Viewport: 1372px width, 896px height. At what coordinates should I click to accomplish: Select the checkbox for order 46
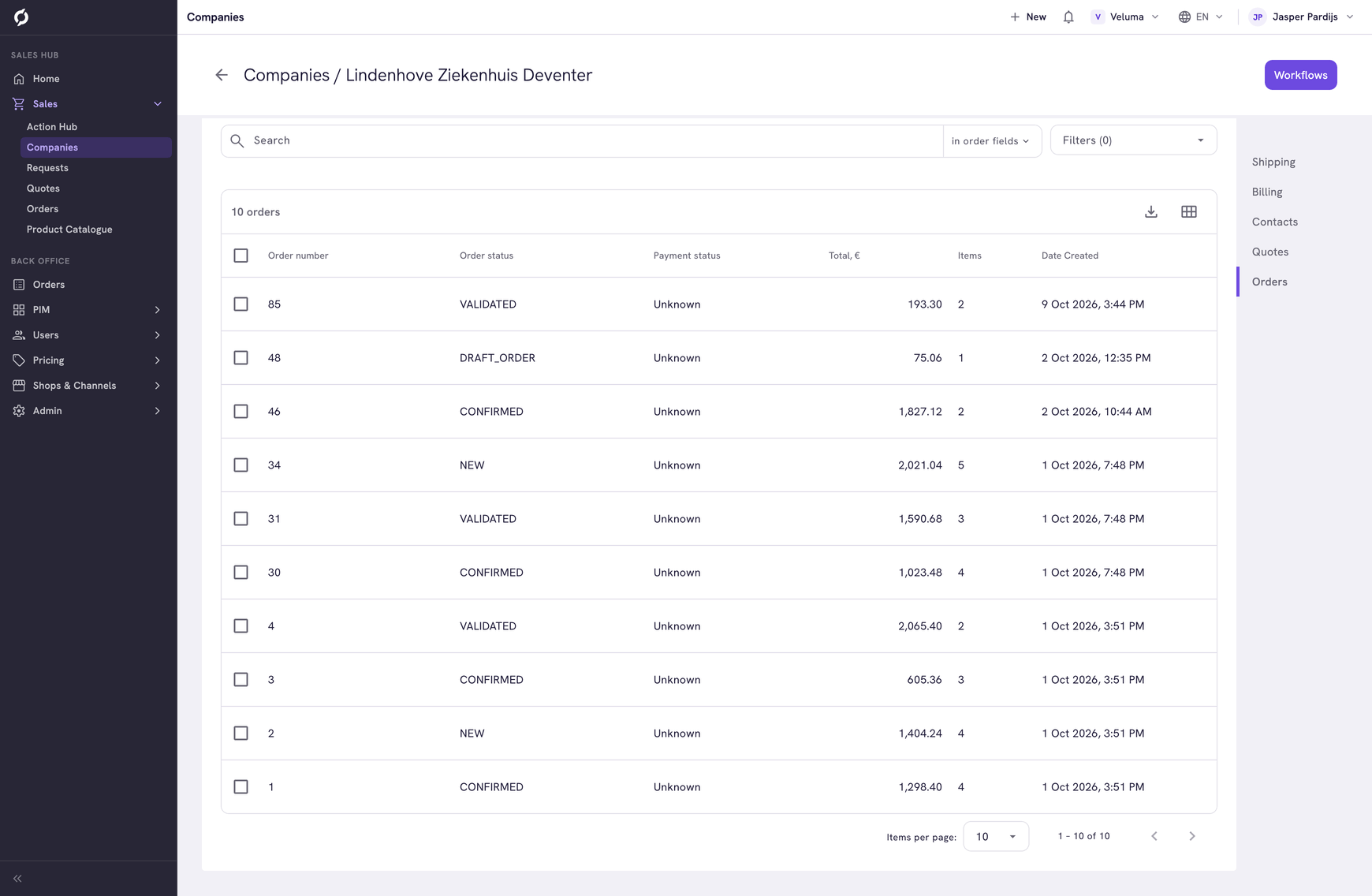241,412
